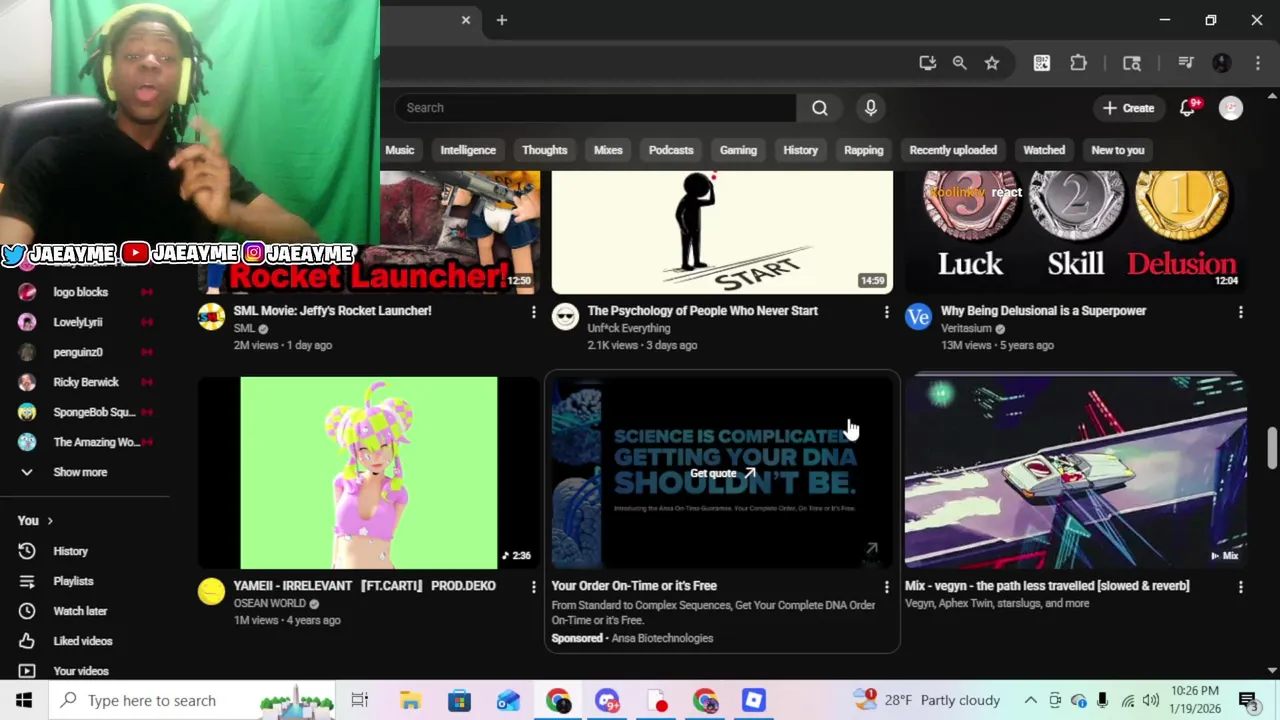Open the YouTube account avatar menu
This screenshot has height=720, width=1280.
(1231, 108)
